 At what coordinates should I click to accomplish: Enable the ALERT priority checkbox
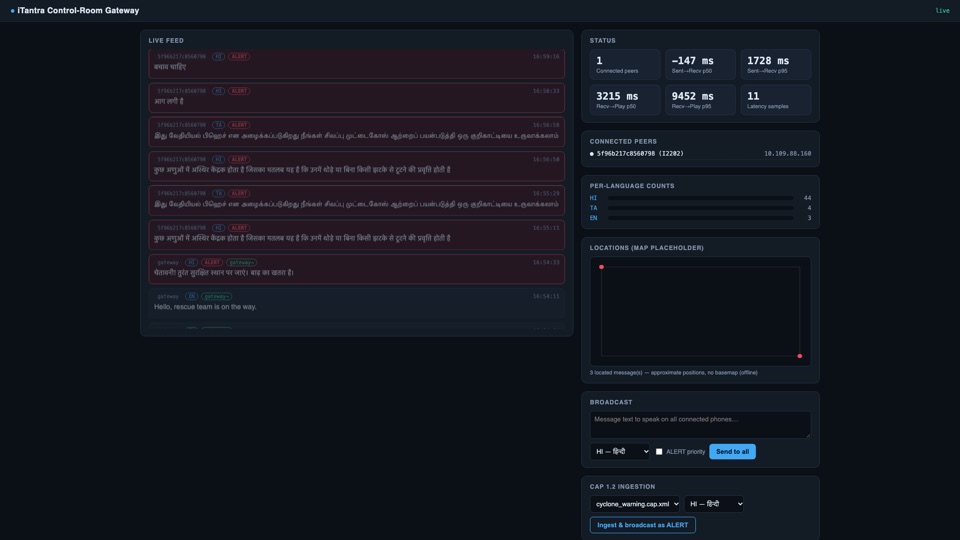(659, 452)
